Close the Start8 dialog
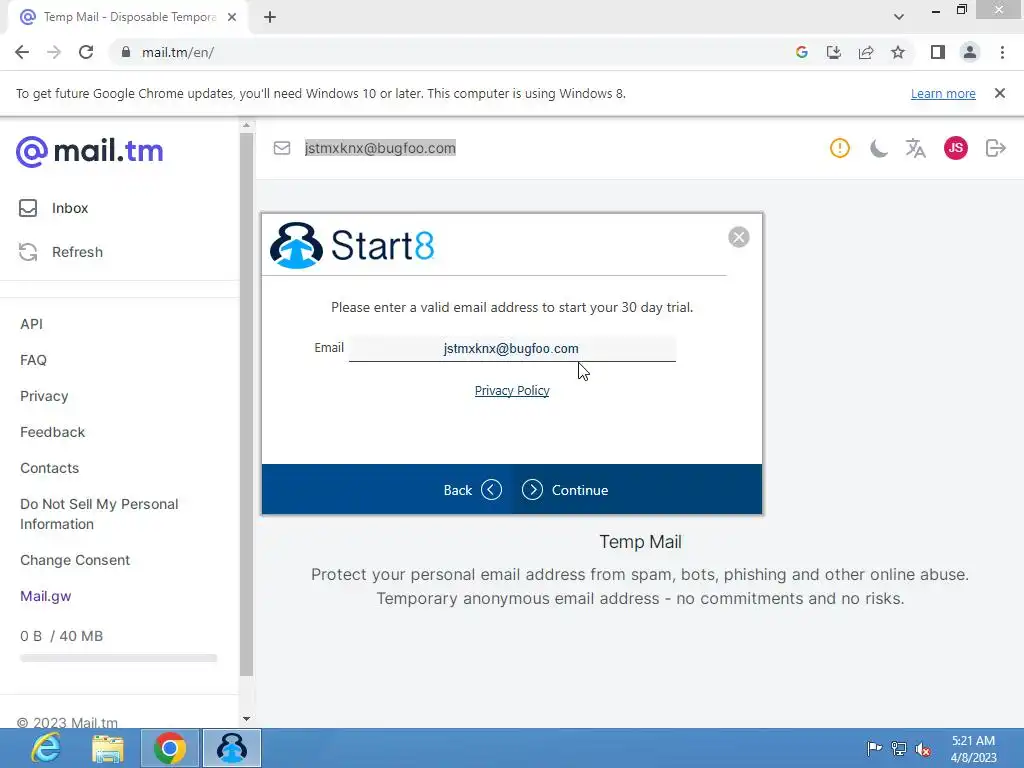The image size is (1024, 768). (739, 237)
